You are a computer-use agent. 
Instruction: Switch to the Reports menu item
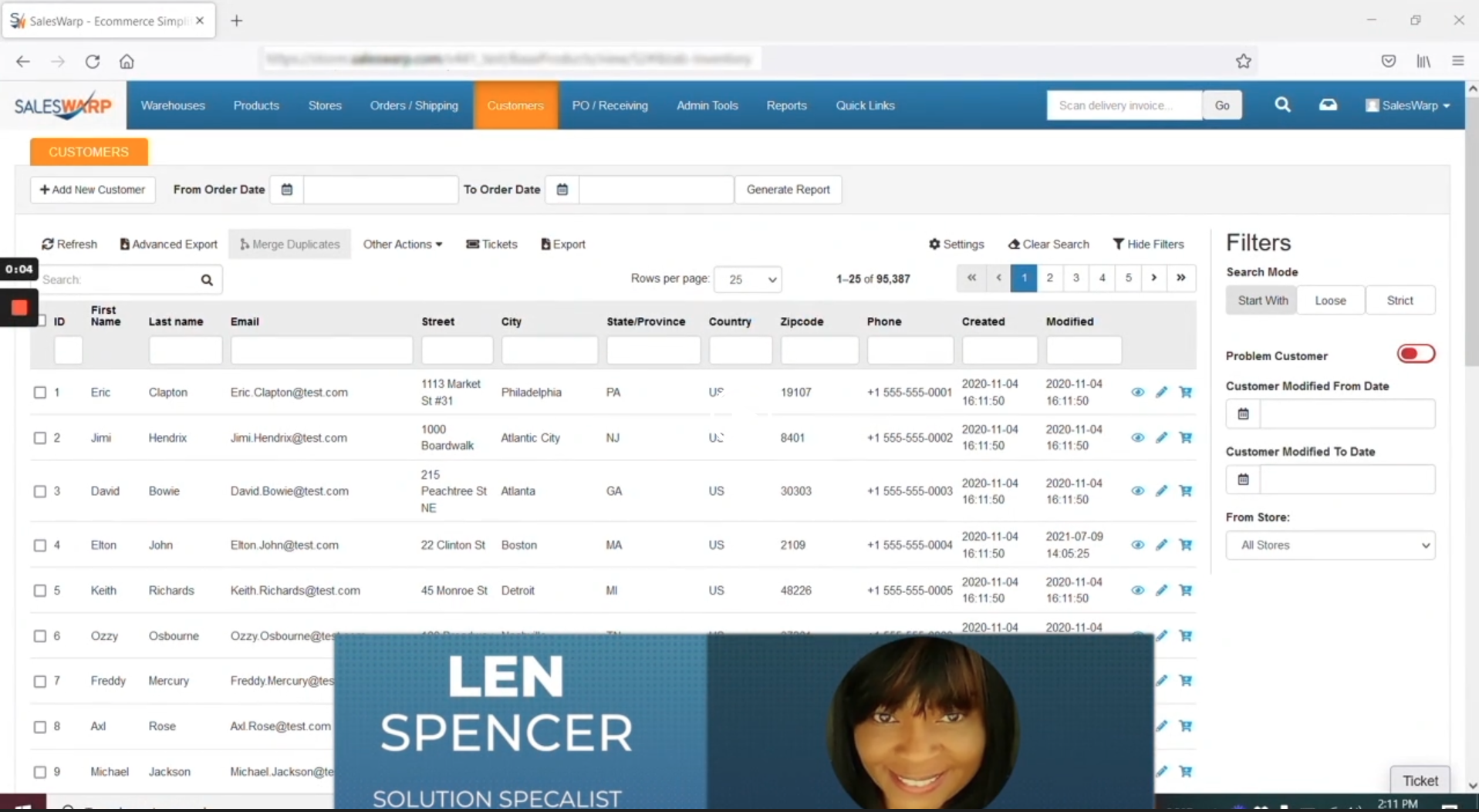point(786,105)
